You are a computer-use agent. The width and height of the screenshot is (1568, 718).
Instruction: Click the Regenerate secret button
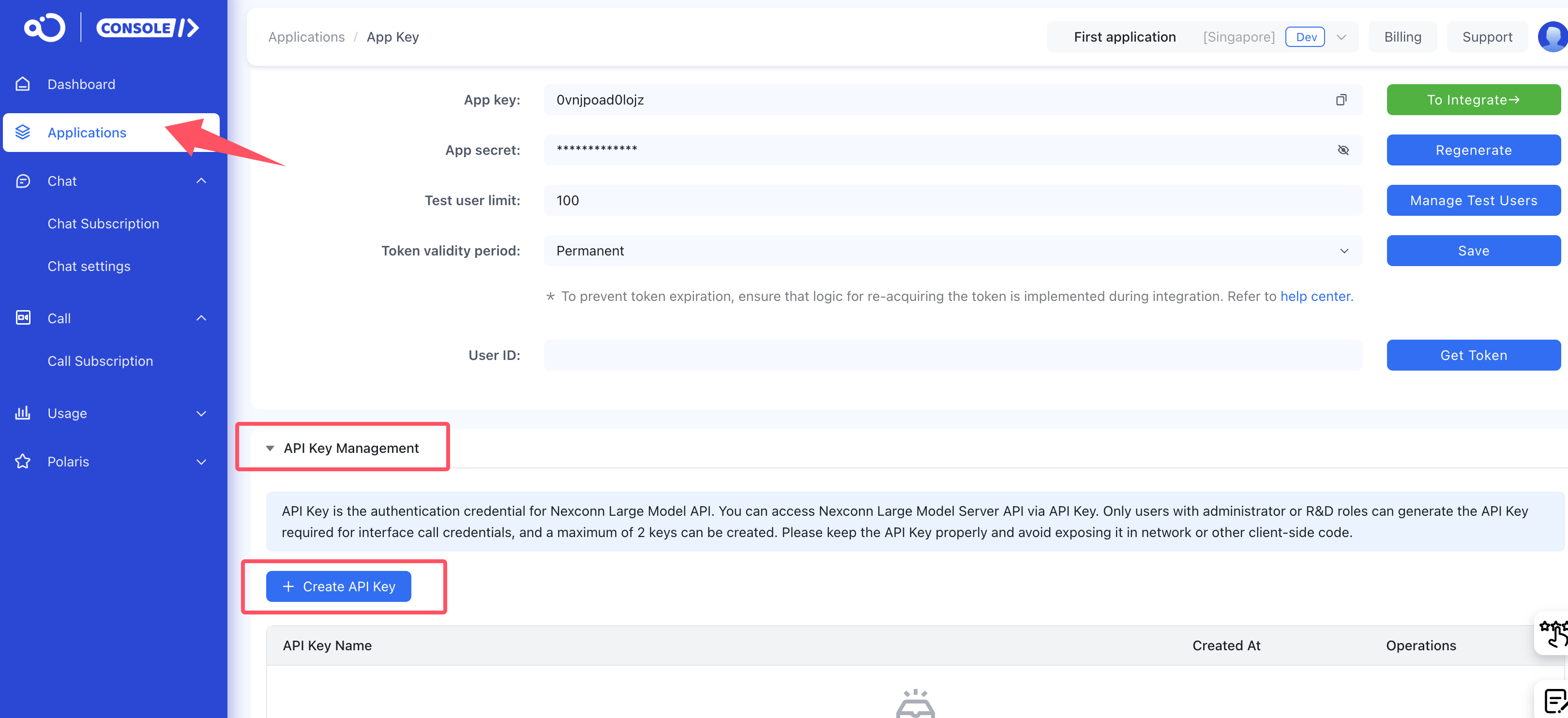1473,150
